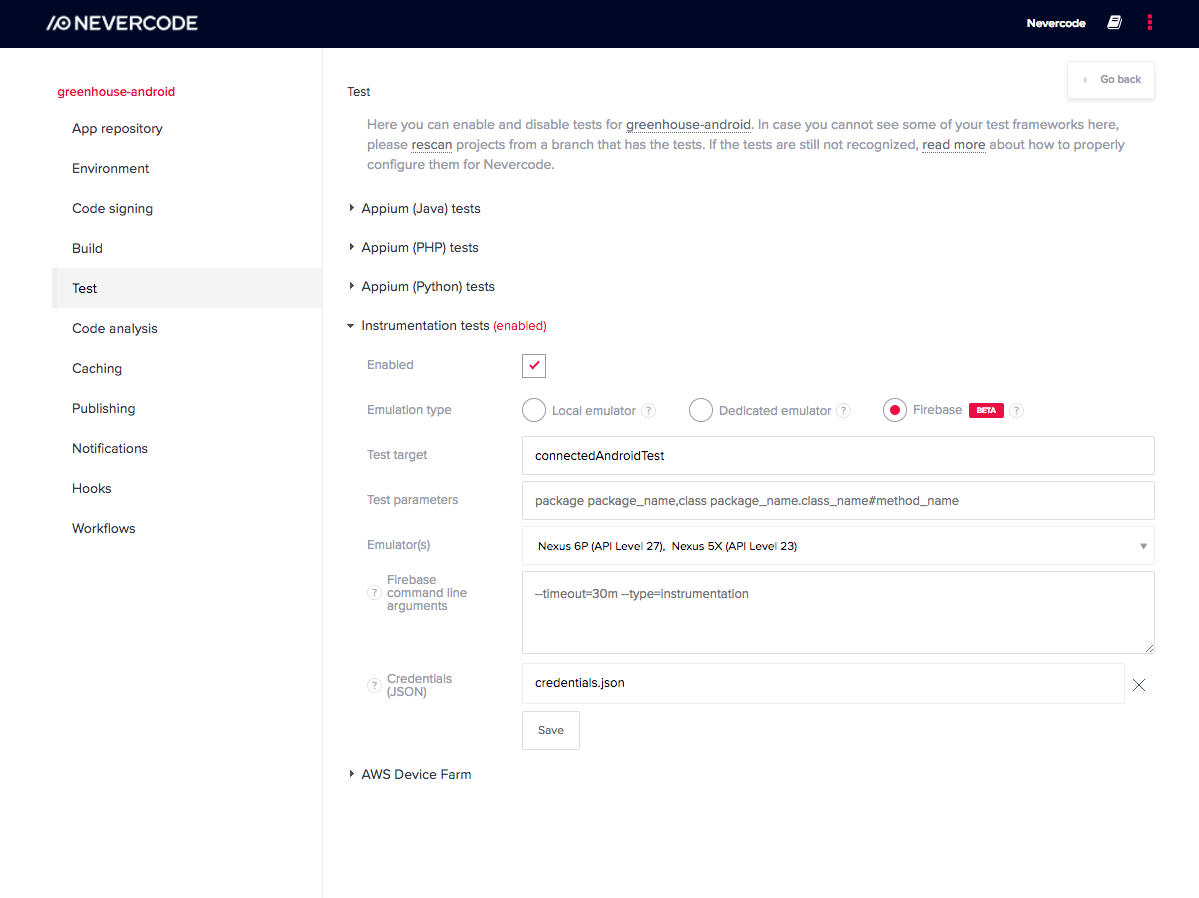The image size is (1199, 898).
Task: Open Caching settings
Action: (97, 368)
